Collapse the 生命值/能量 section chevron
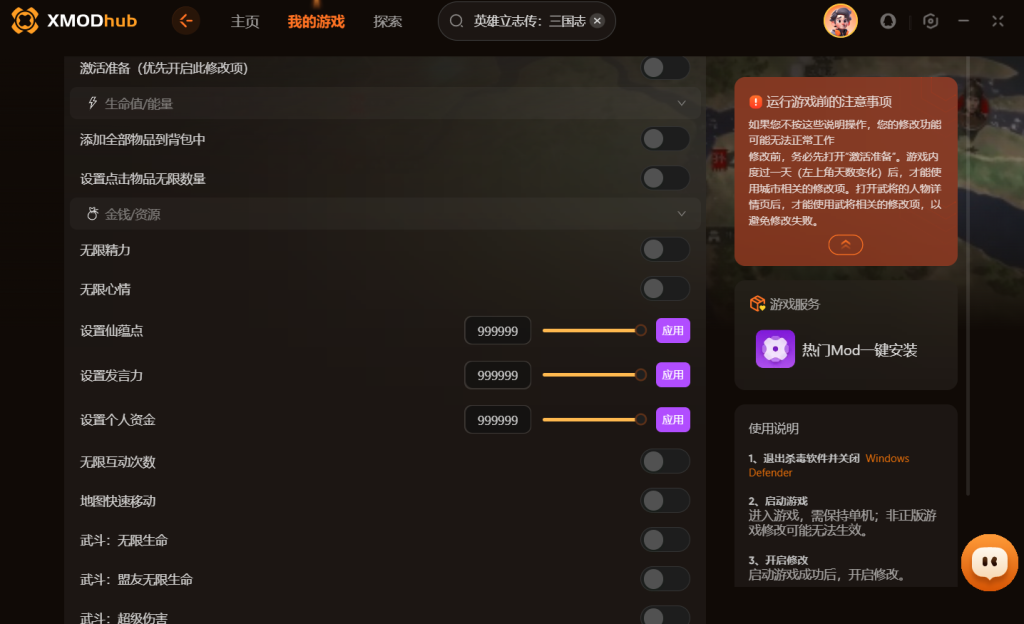 (681, 103)
